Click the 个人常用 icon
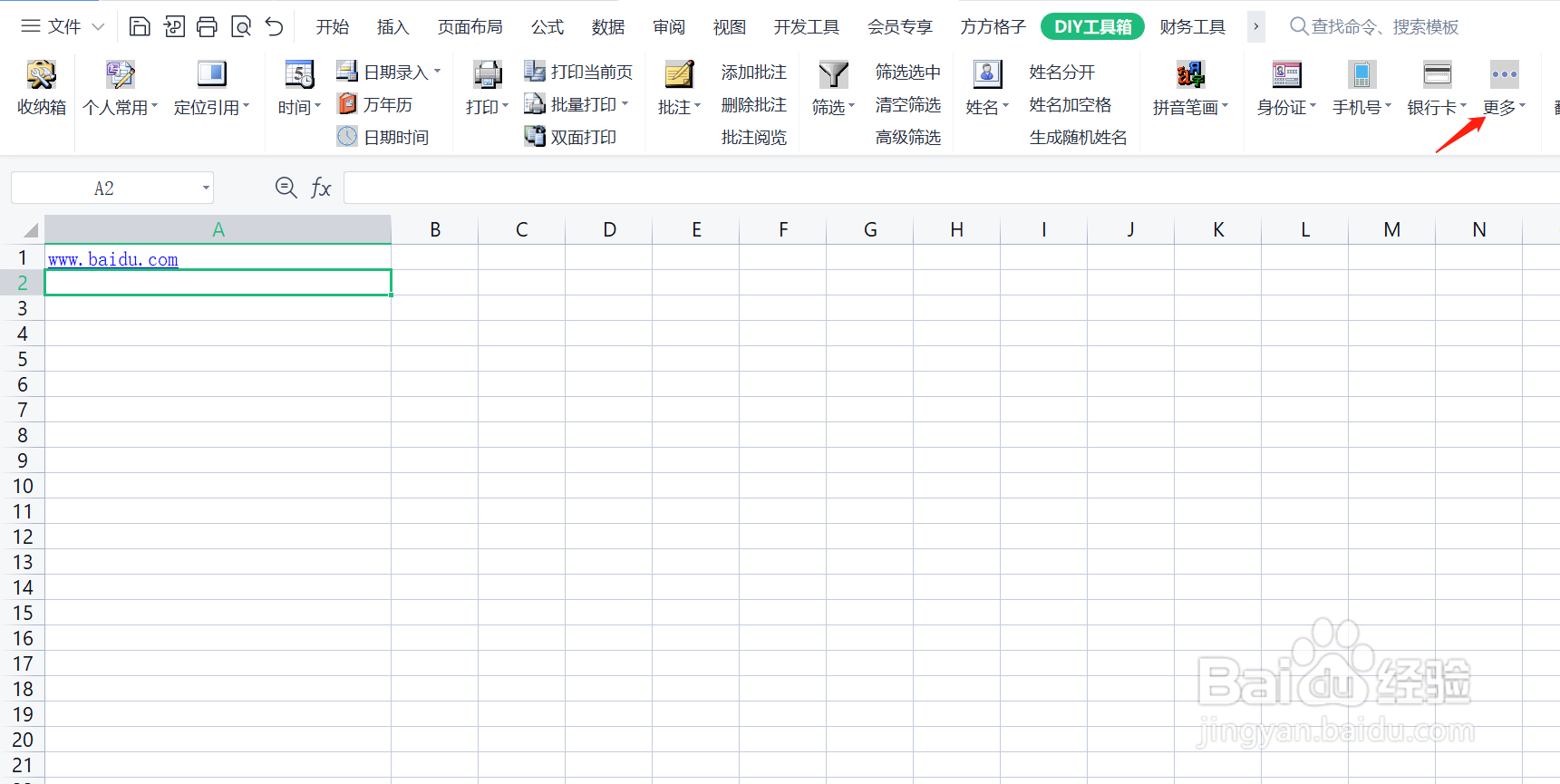The image size is (1560, 784). 120,74
